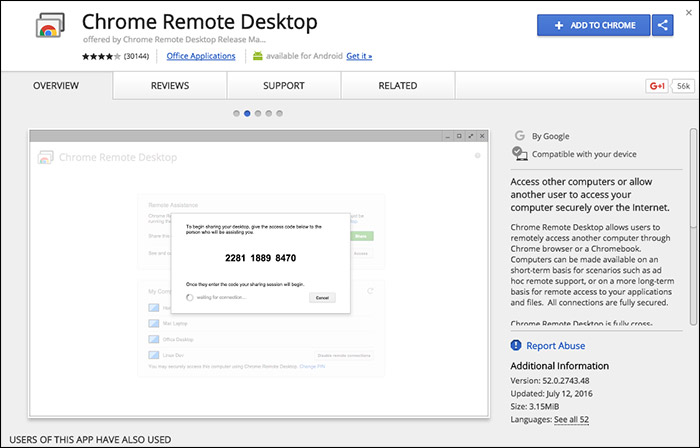Click the share icon button
This screenshot has height=448, width=700.
point(662,26)
